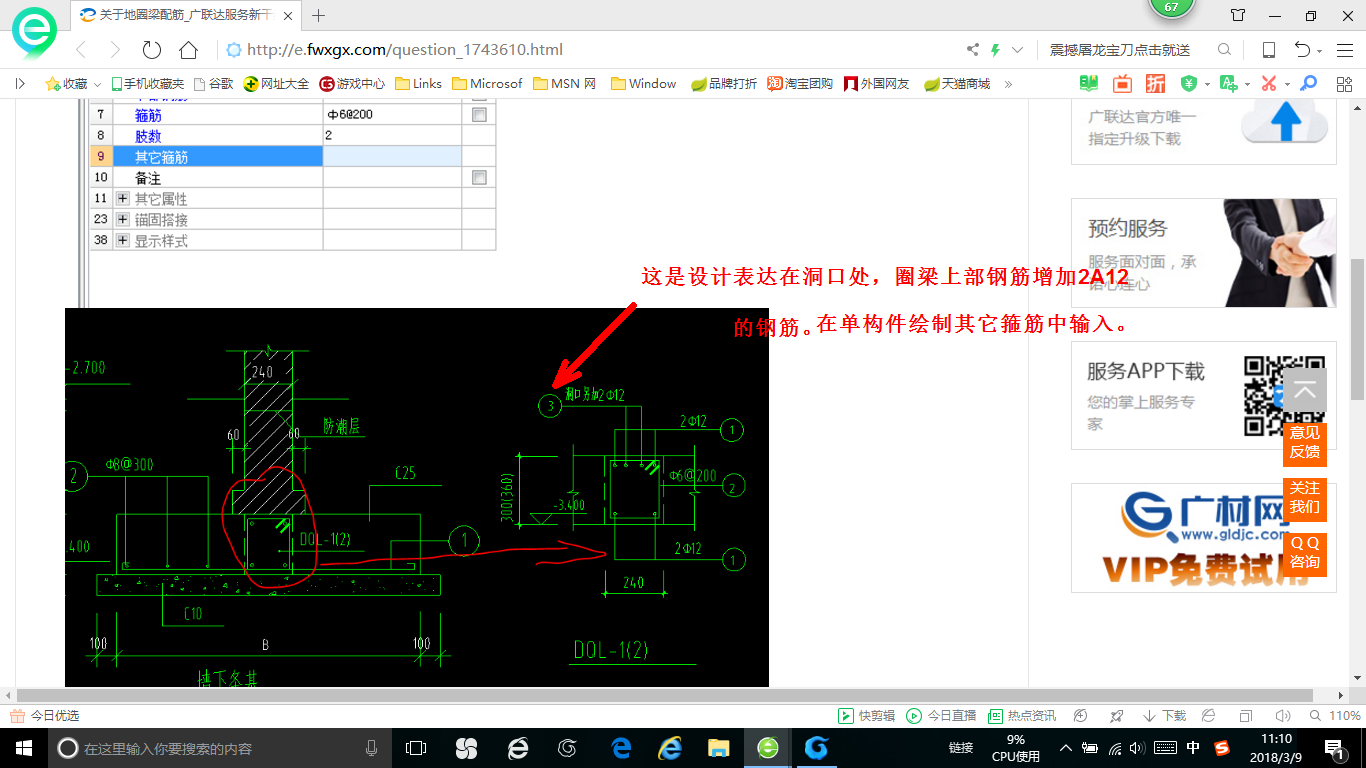
Task: Open the Task View taskbar icon
Action: pos(416,748)
